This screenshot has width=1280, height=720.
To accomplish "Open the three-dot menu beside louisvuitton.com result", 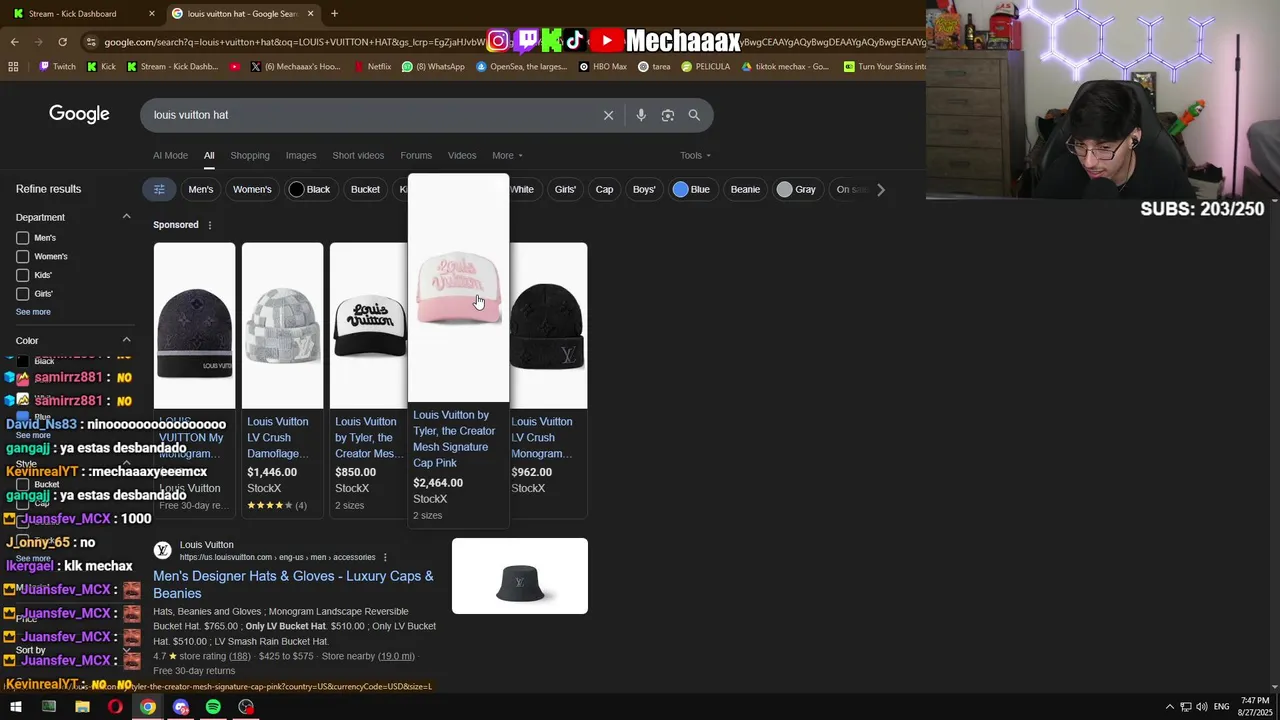I will (x=385, y=557).
